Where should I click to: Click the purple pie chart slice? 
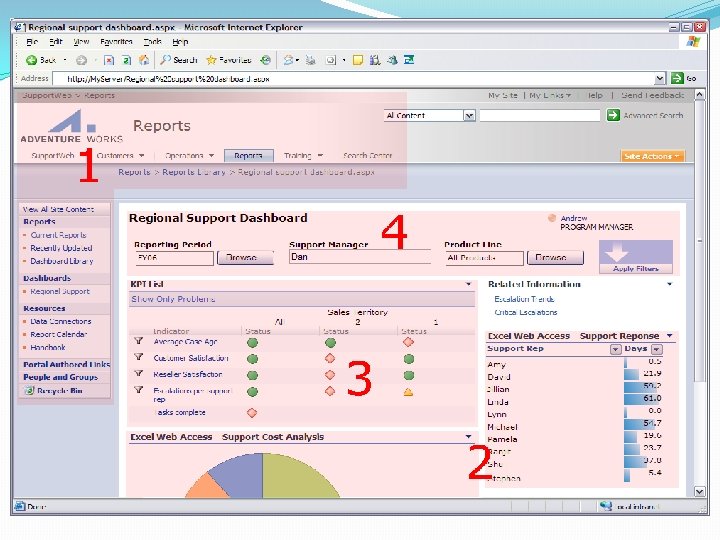(x=242, y=475)
